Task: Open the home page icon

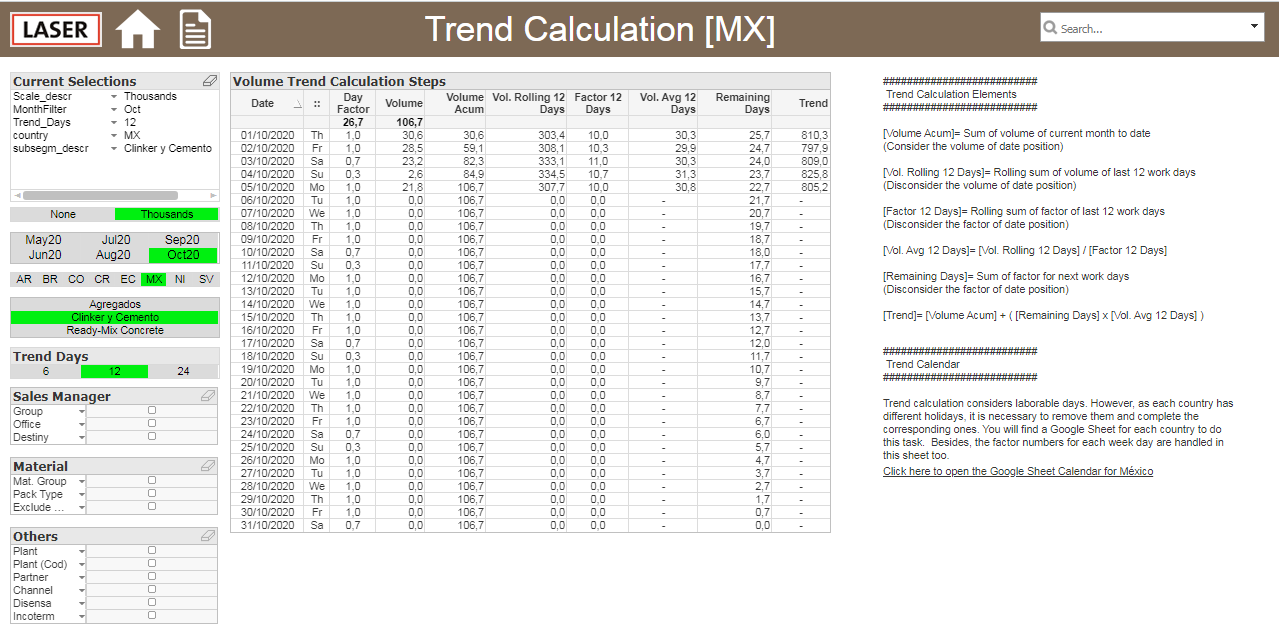Action: 138,29
